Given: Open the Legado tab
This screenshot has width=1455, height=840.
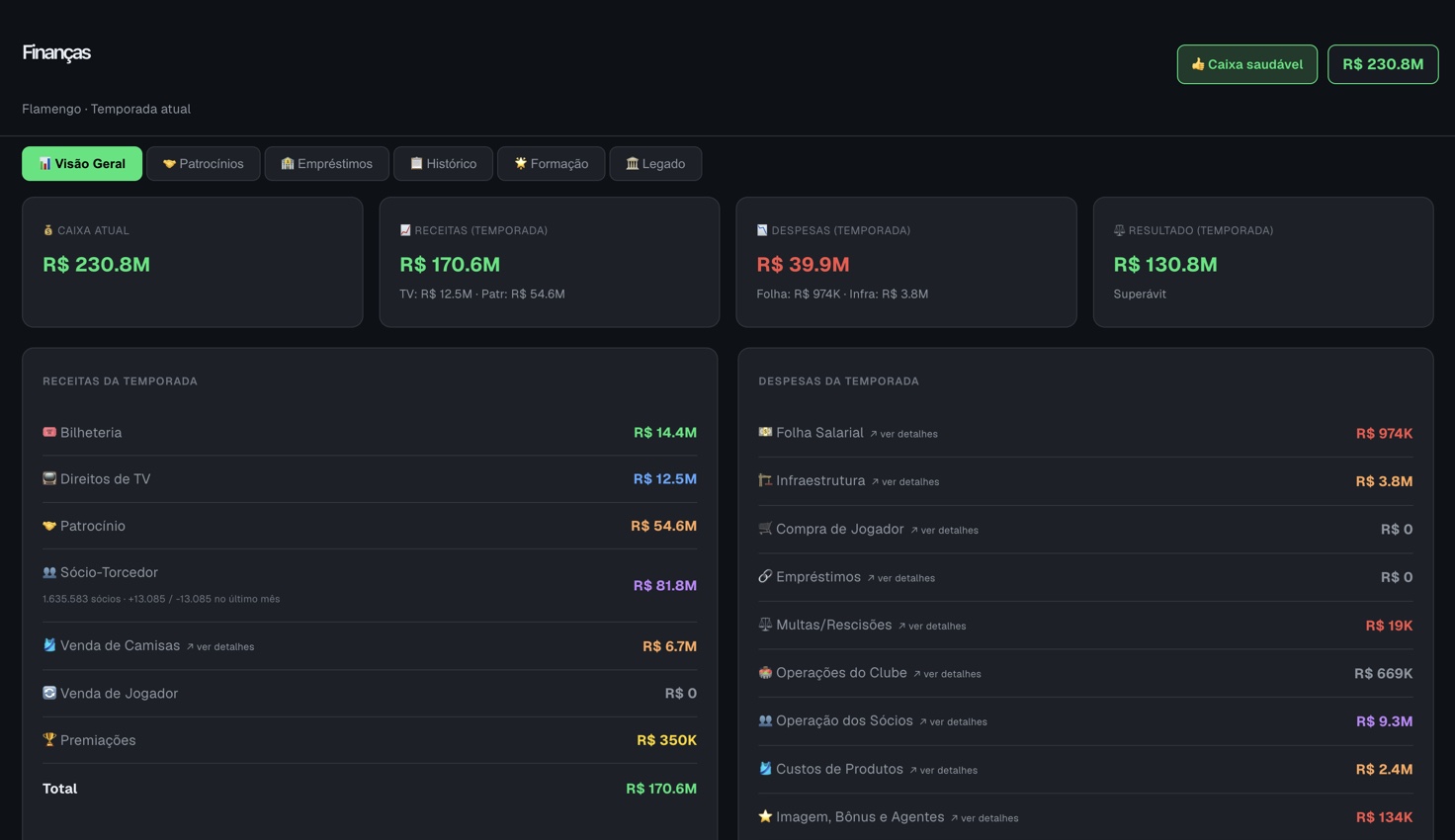Looking at the screenshot, I should 656,164.
